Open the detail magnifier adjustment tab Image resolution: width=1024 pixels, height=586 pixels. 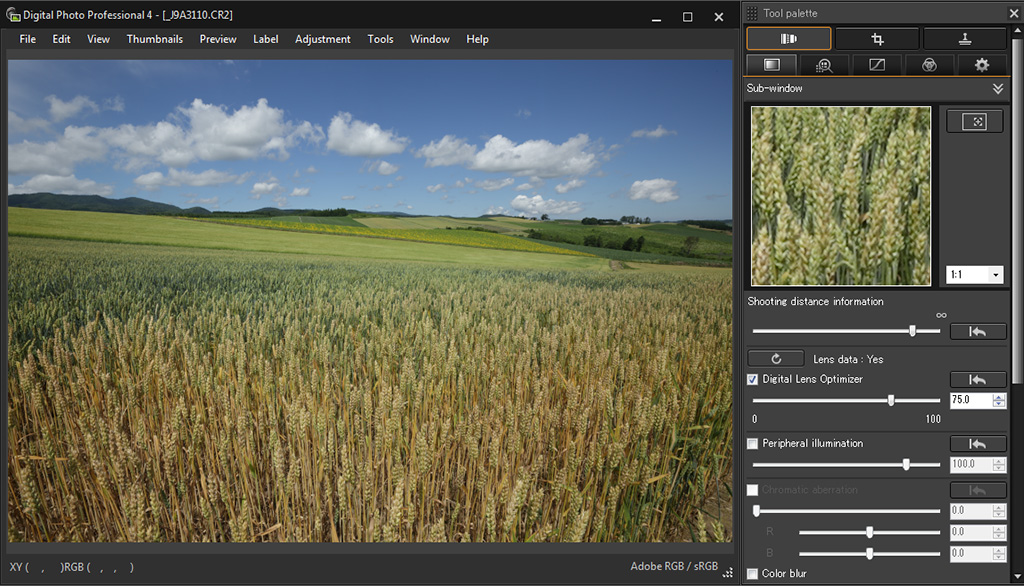tap(824, 65)
